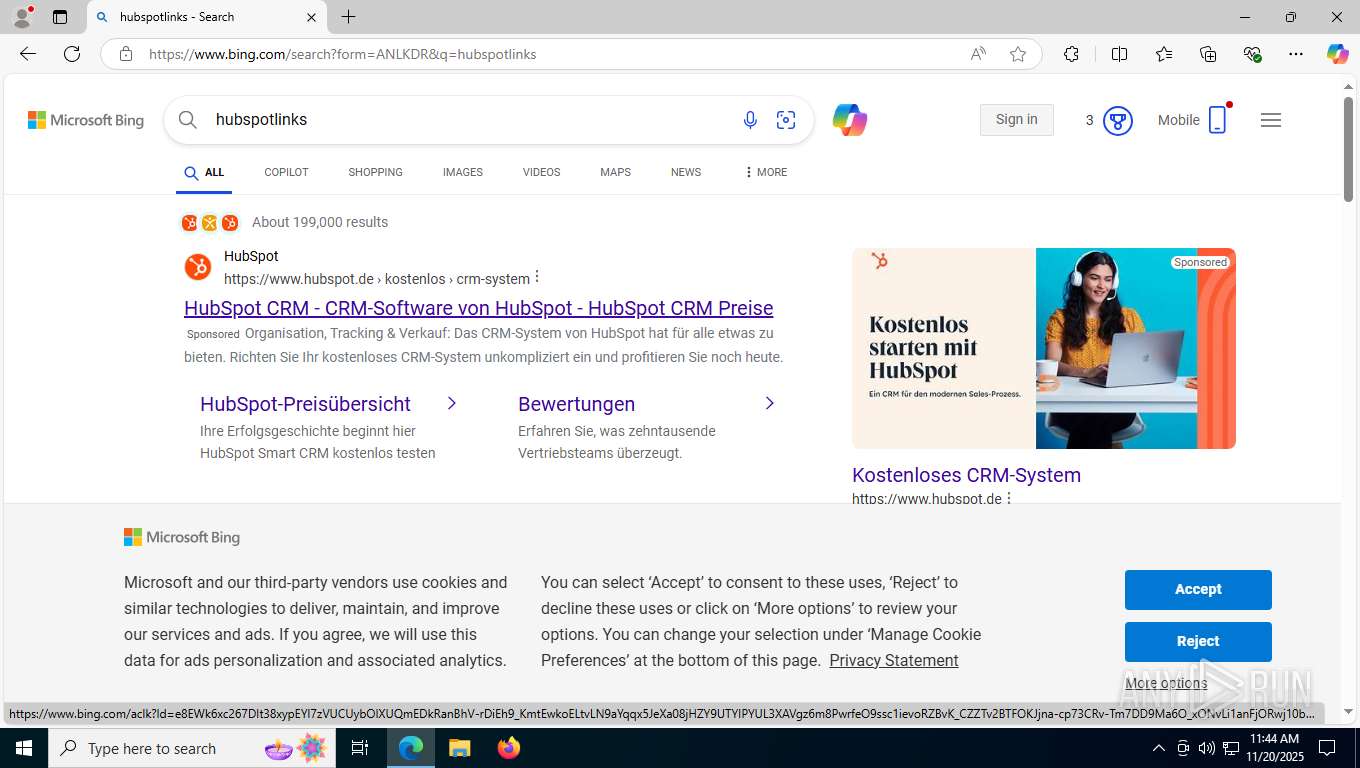The image size is (1360, 768).
Task: Click the HubSpot sponsored ad image
Action: pos(1044,348)
